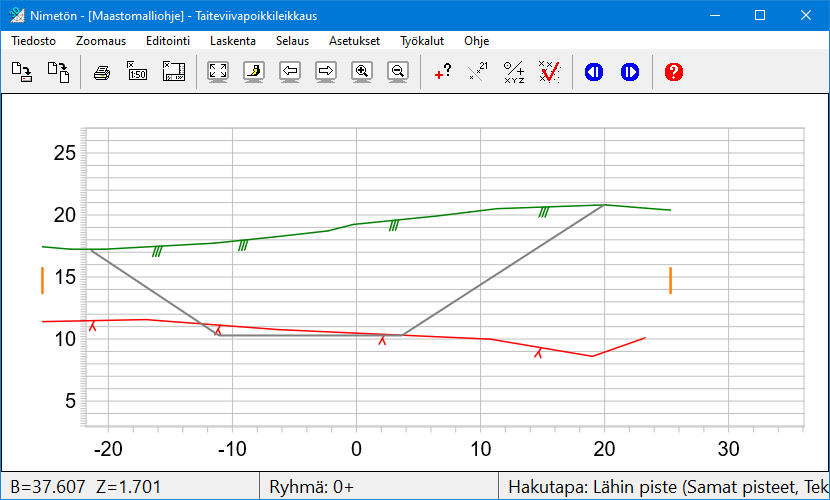Open the Työkalut menu
Screen dimensions: 830x500
[422, 41]
